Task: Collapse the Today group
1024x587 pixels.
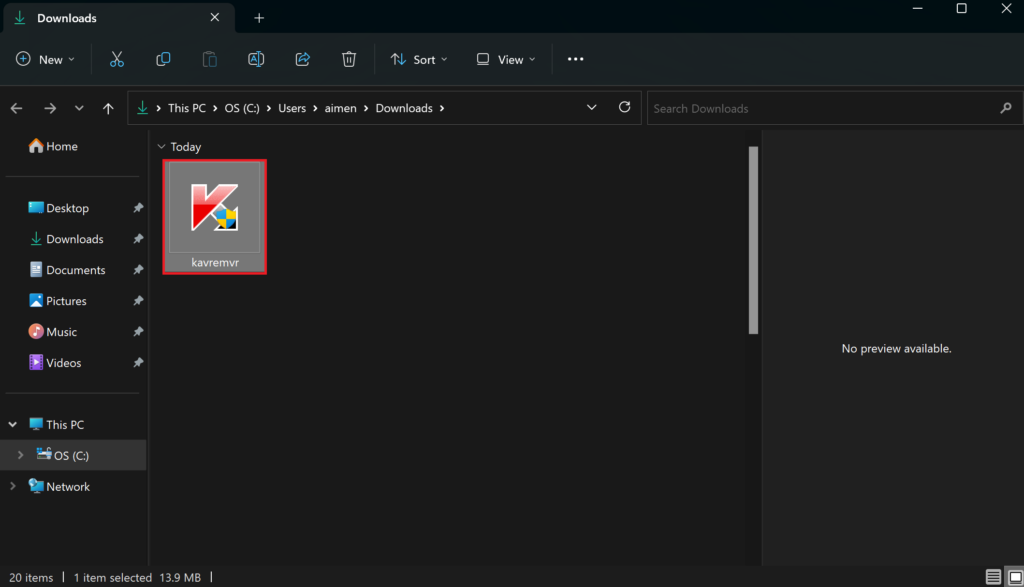Action: point(161,147)
